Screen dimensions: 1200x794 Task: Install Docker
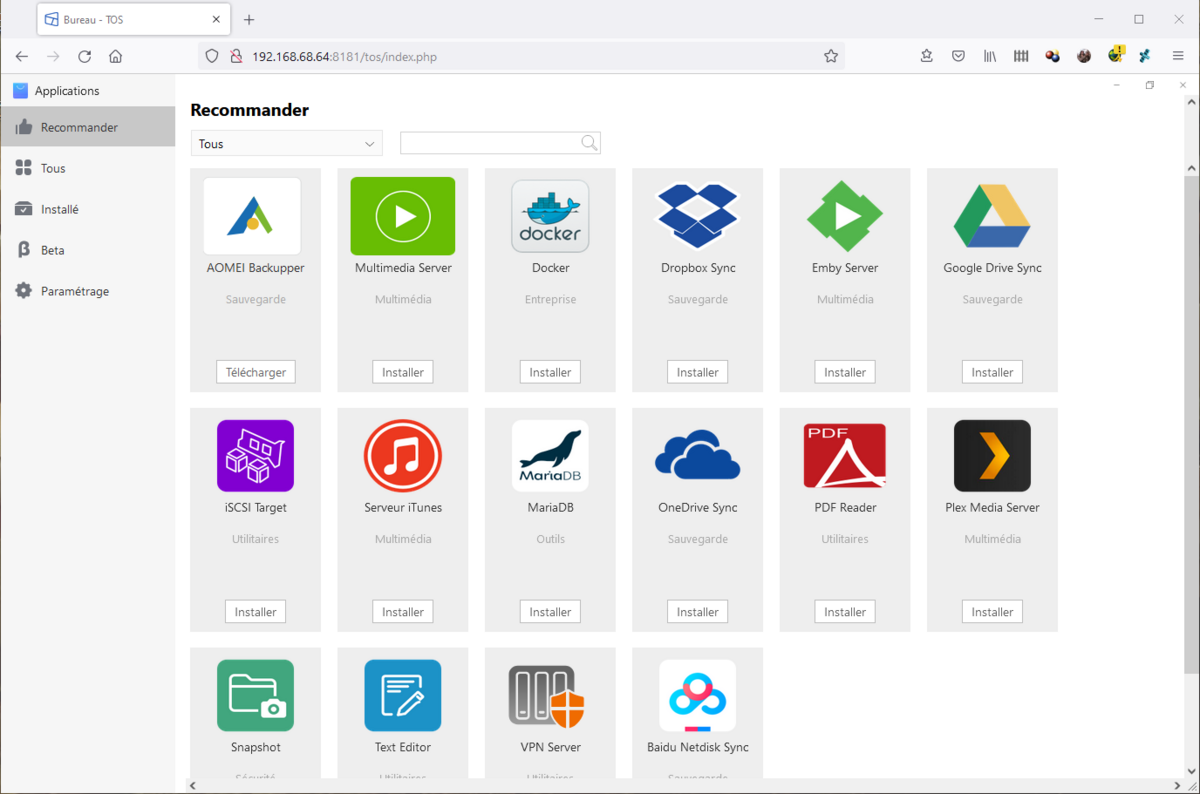(x=550, y=372)
